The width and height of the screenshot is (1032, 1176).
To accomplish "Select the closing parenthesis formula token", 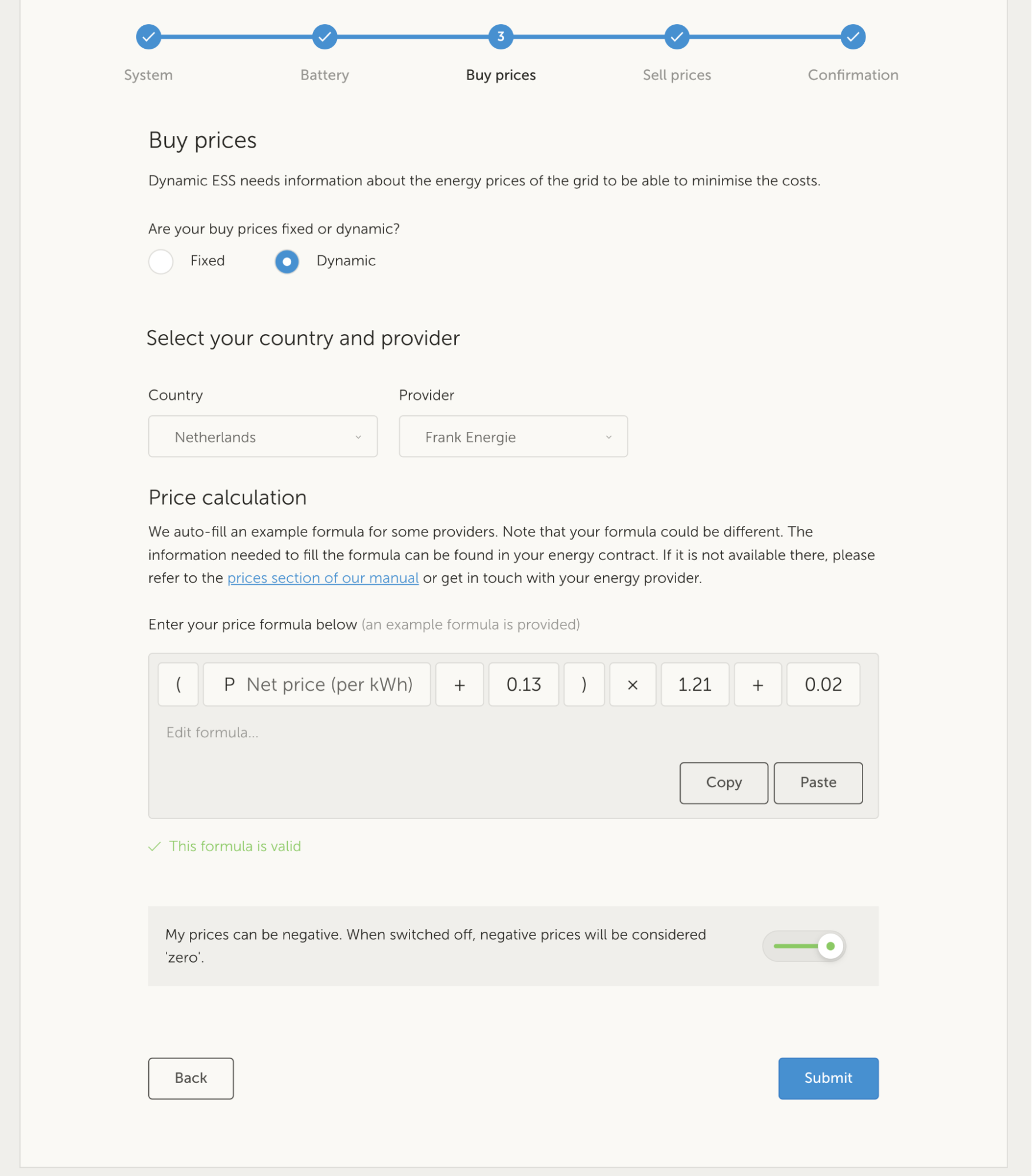I will [584, 685].
